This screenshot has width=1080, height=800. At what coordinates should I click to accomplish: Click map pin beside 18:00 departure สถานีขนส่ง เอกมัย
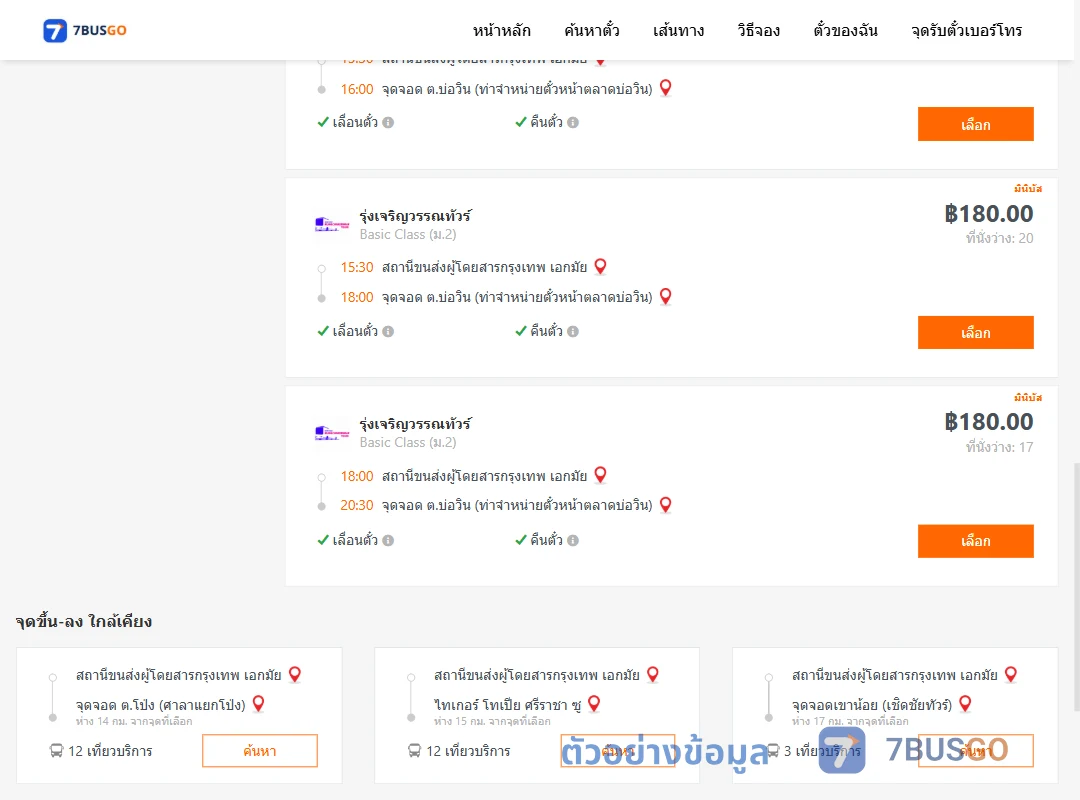click(600, 475)
